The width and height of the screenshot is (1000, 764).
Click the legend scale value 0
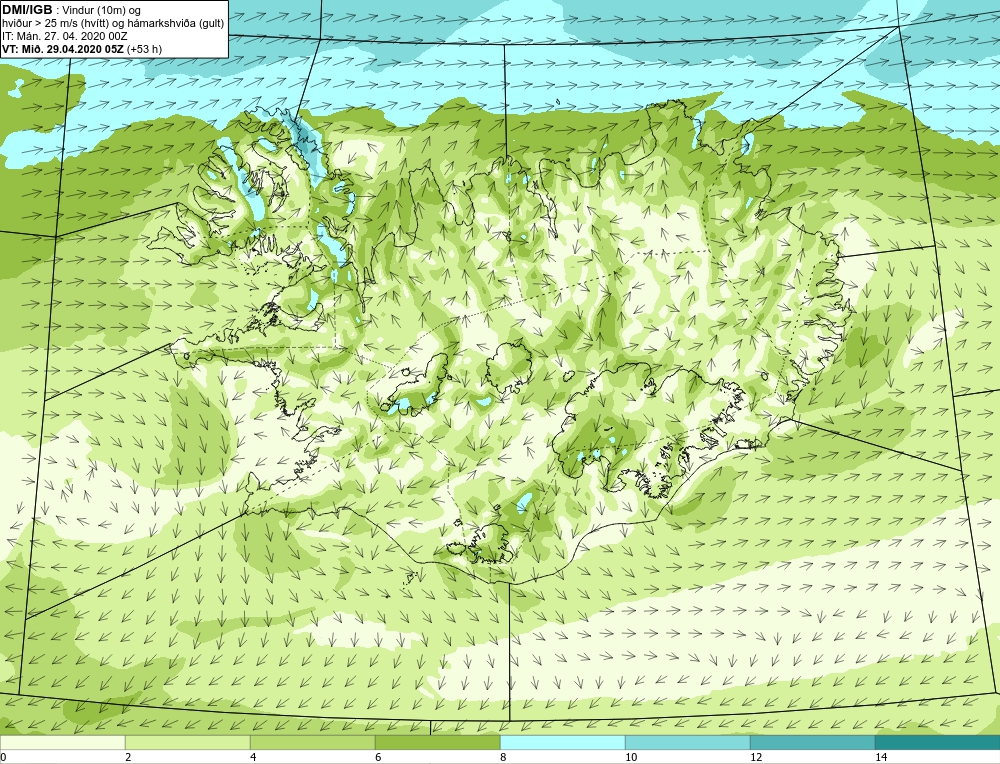pos(3,757)
